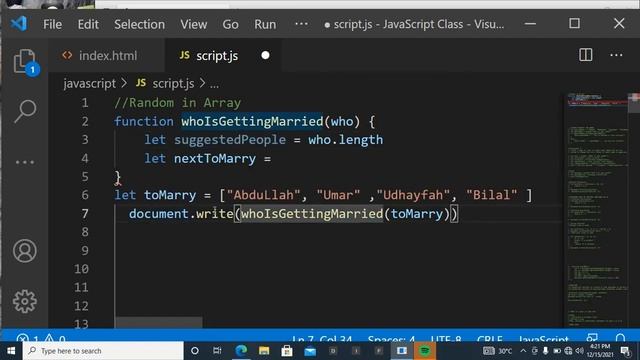The width and height of the screenshot is (640, 360).
Task: Open the Windows Start menu
Action: (11, 351)
